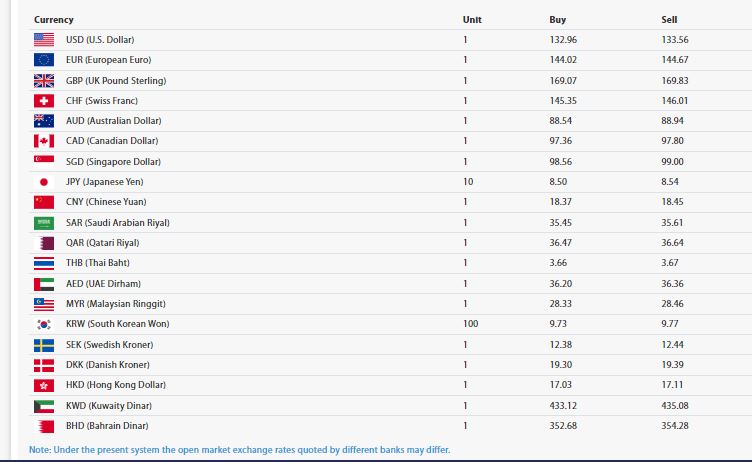Click the Buy column header
The height and width of the screenshot is (462, 752).
[x=558, y=20]
